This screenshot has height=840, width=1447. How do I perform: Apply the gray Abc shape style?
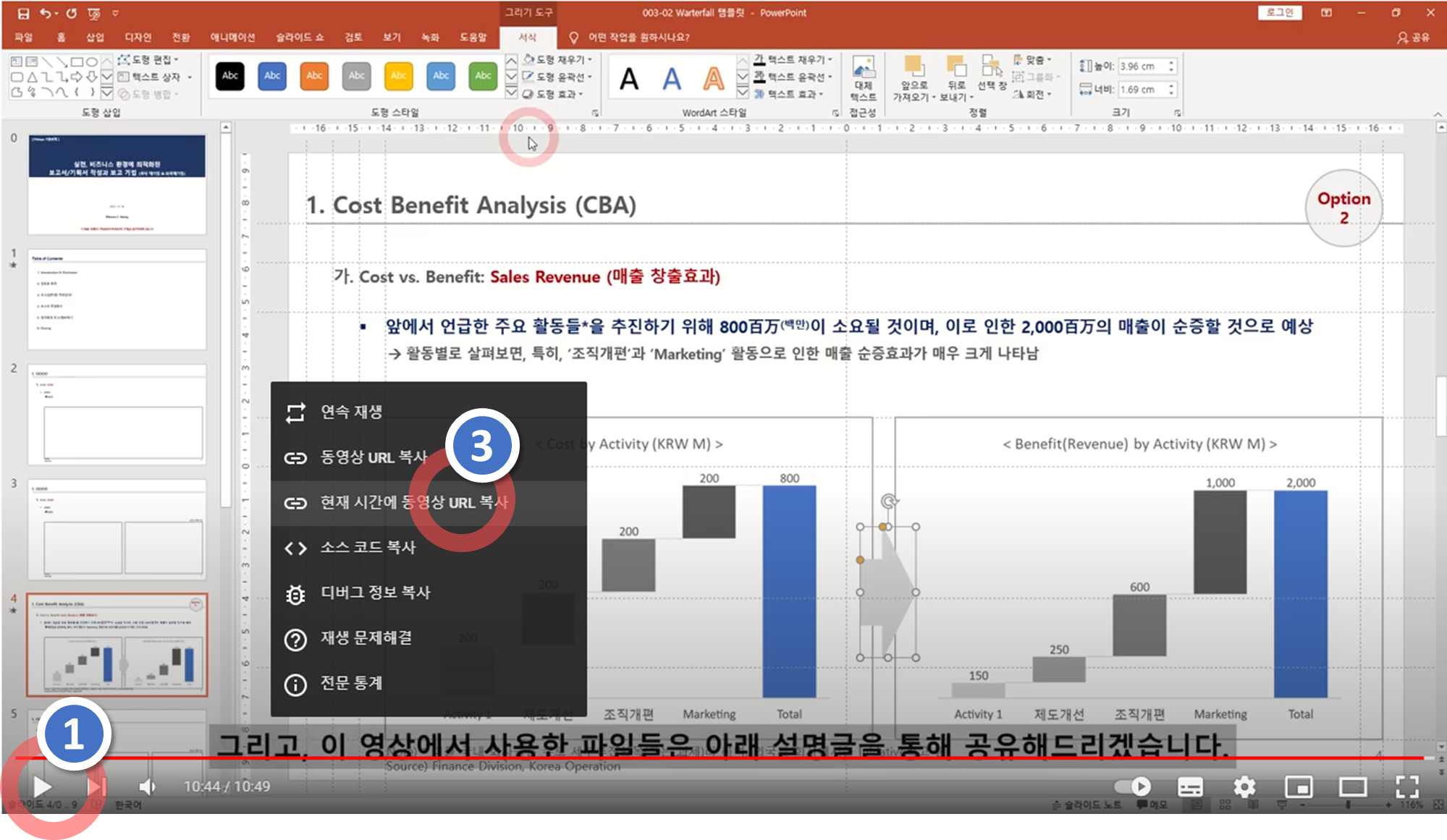(x=356, y=75)
